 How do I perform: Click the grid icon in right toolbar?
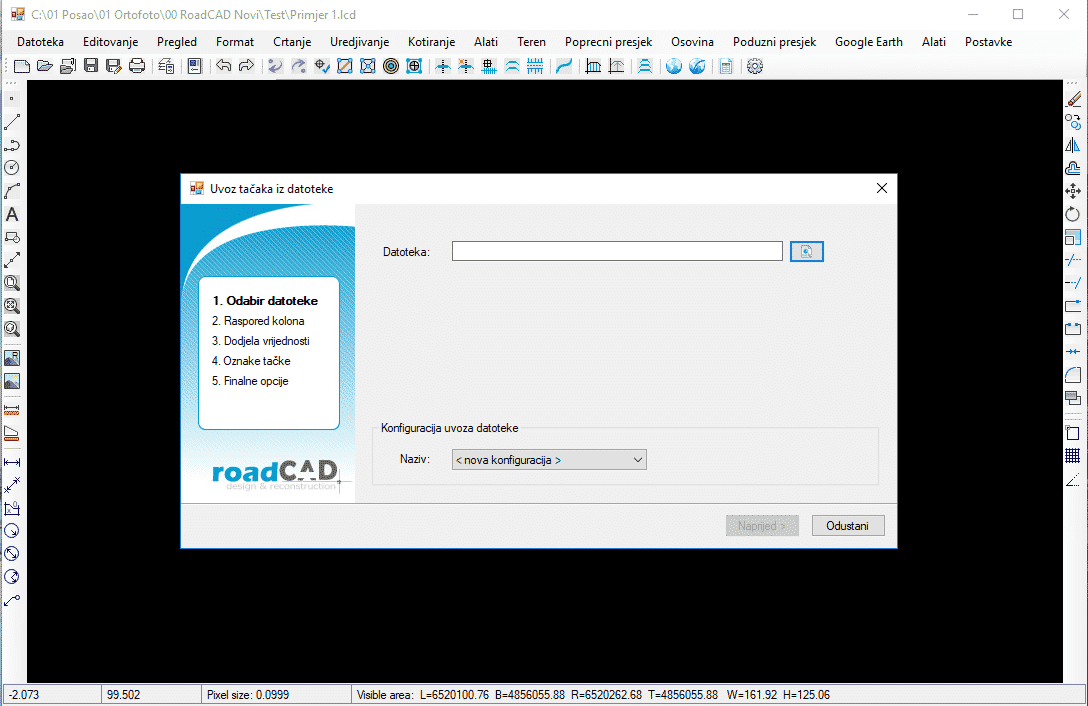pos(1073,456)
